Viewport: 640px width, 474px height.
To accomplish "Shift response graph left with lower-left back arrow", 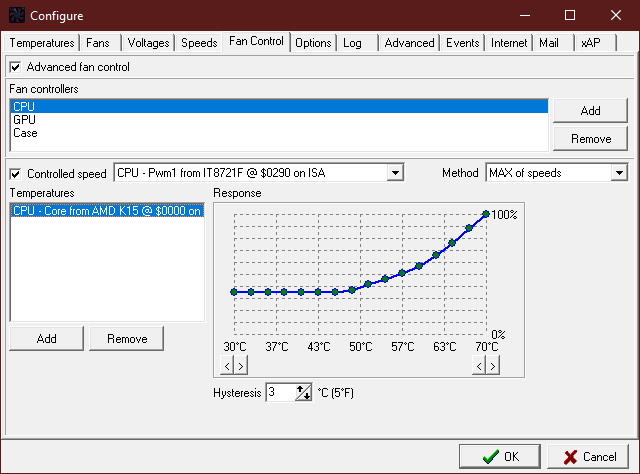I will 227,366.
